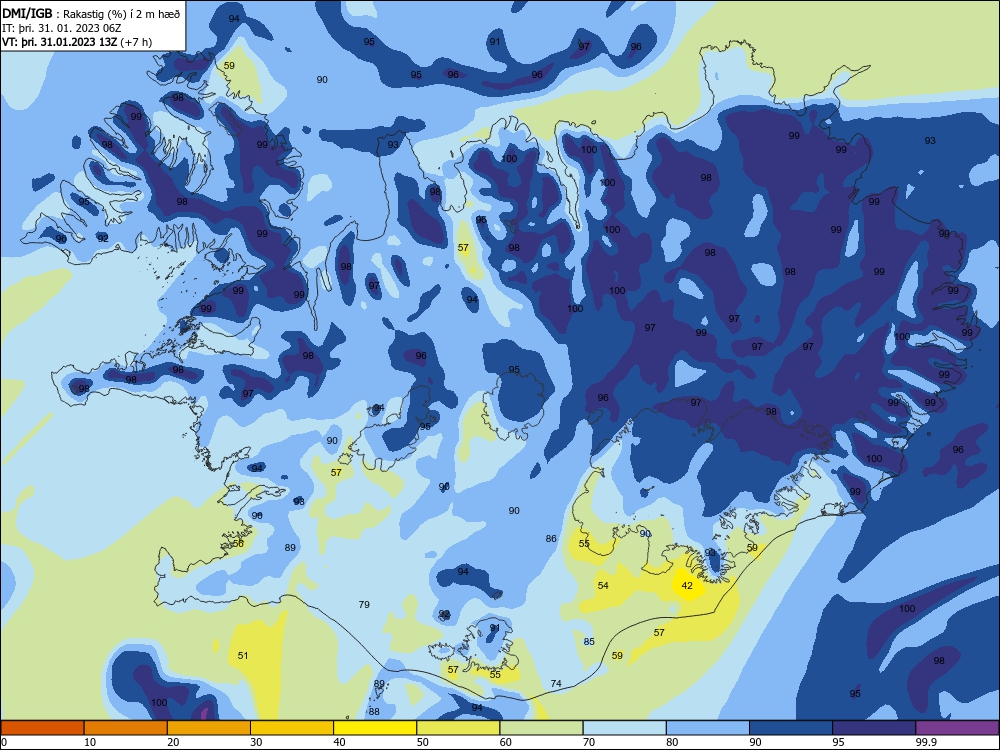The width and height of the screenshot is (1000, 750).
Task: Click the title 'DMI/IGB : Rakastig (%) í 2 m hæð'
Action: click(92, 13)
